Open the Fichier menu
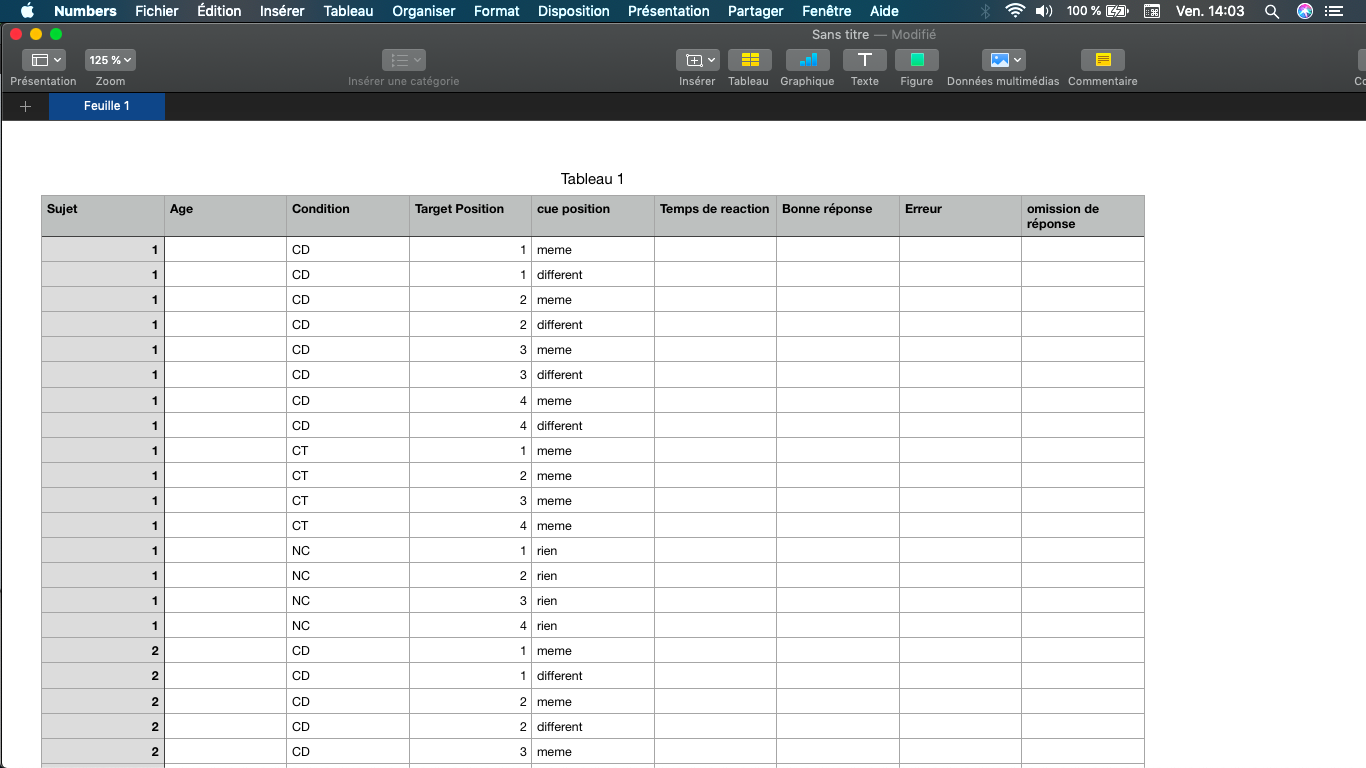Viewport: 1366px width, 768px height. click(157, 11)
